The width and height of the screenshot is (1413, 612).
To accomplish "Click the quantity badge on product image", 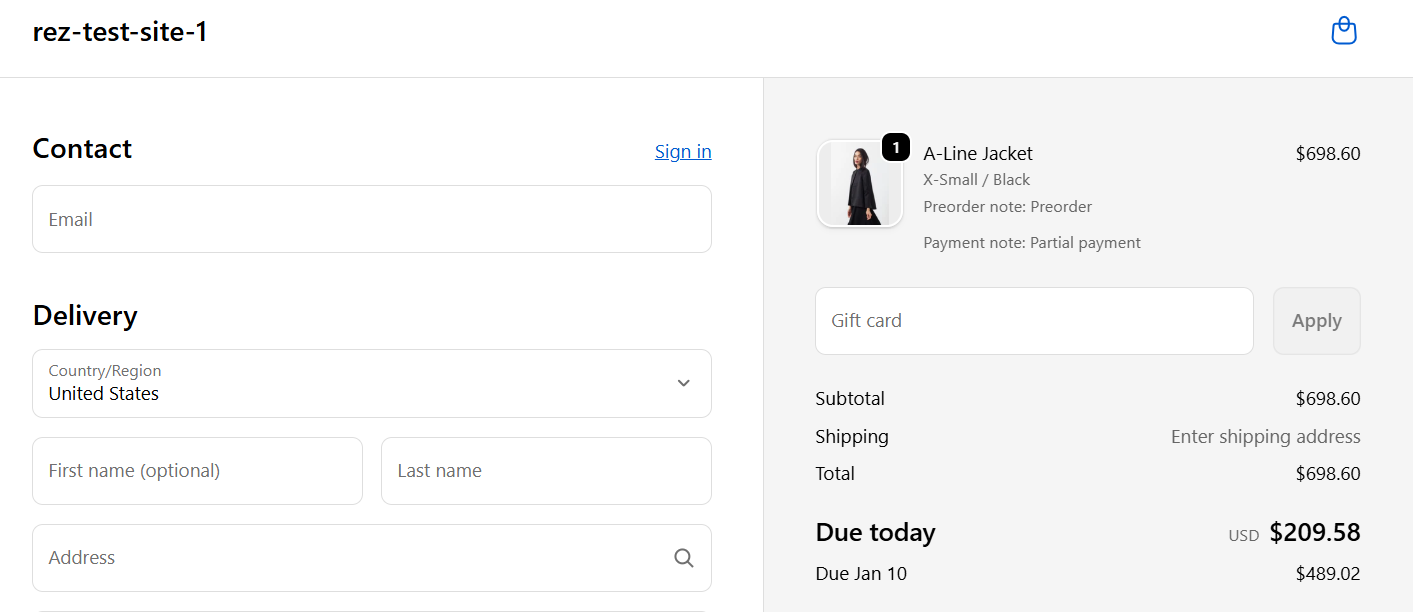I will coord(896,148).
